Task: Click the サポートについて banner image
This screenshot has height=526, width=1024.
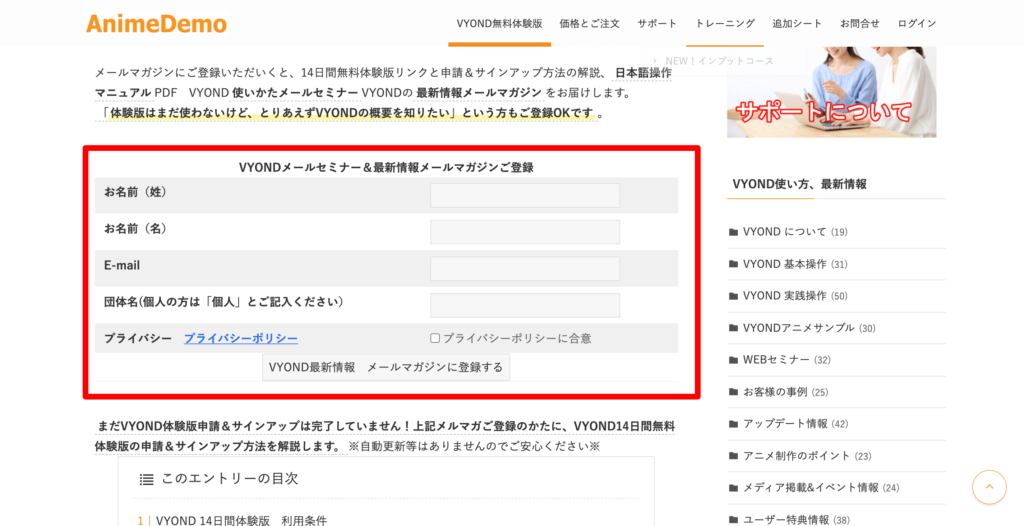Action: click(831, 91)
